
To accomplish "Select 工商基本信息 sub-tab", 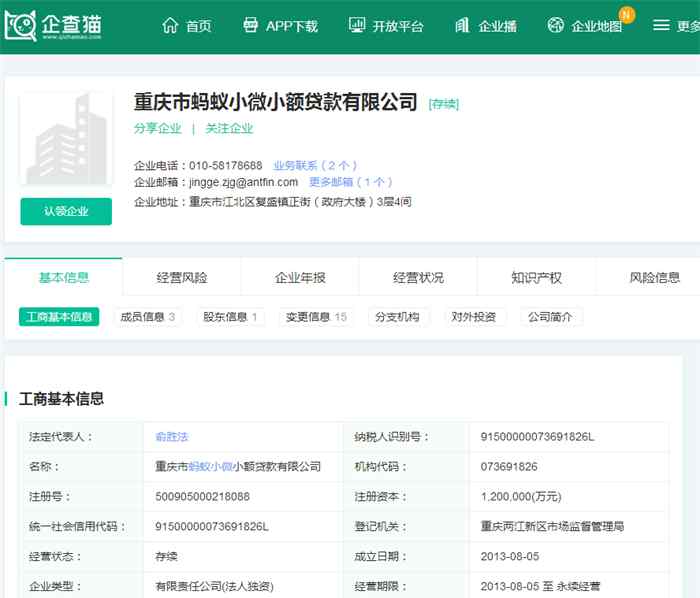I will pyautogui.click(x=59, y=317).
